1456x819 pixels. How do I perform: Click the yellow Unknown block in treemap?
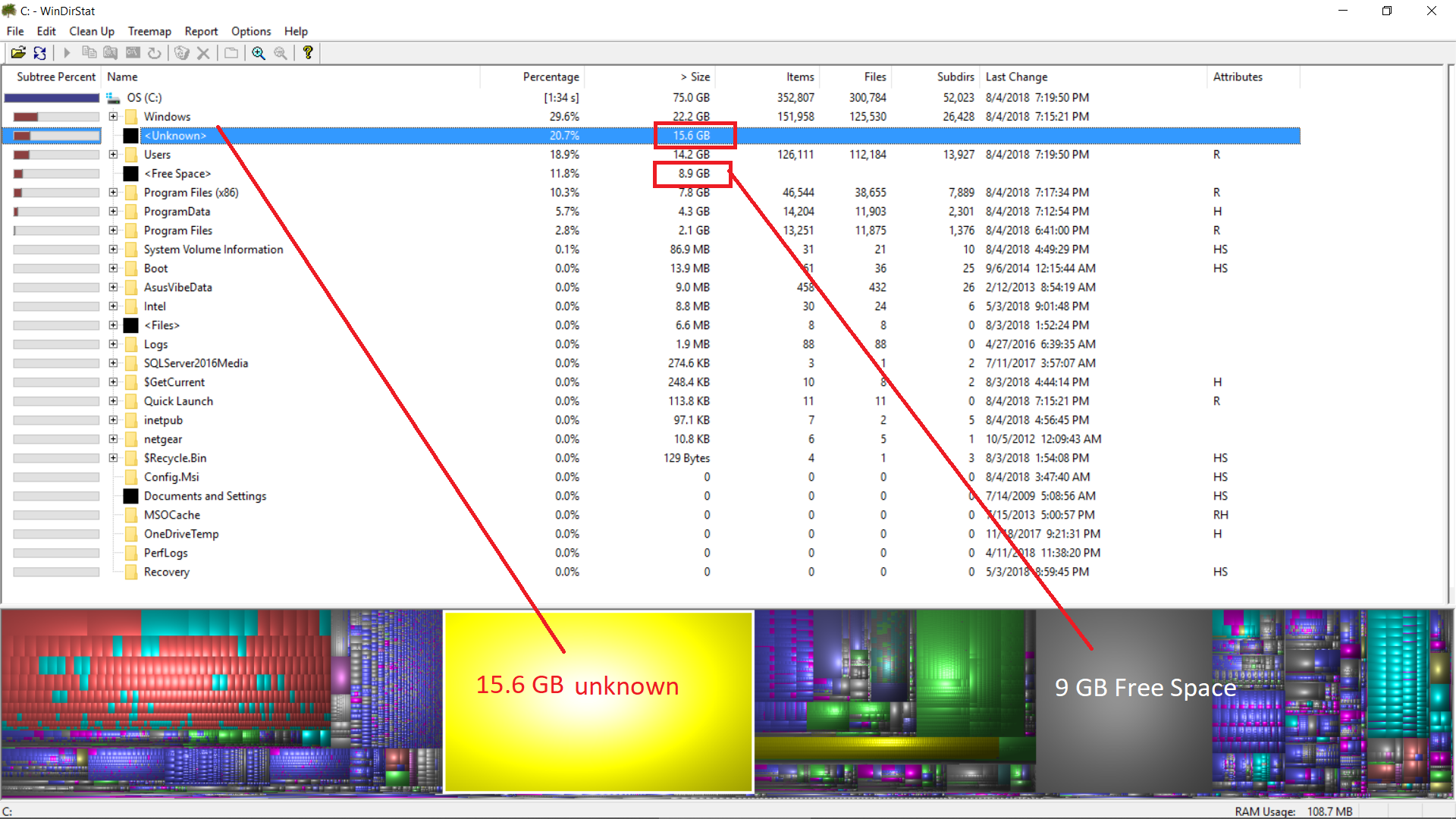pyautogui.click(x=599, y=701)
